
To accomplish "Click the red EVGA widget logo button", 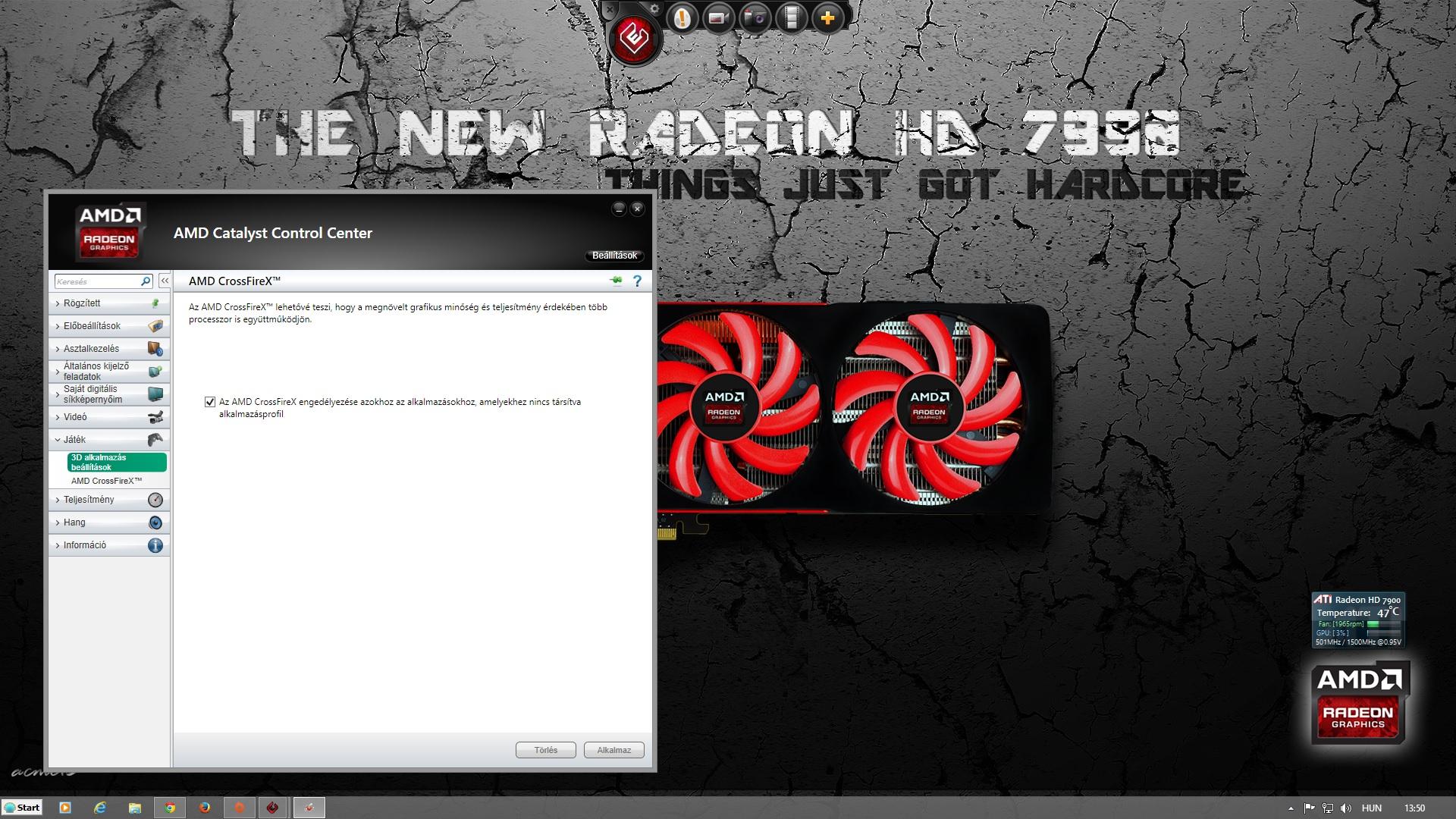I will pos(635,39).
